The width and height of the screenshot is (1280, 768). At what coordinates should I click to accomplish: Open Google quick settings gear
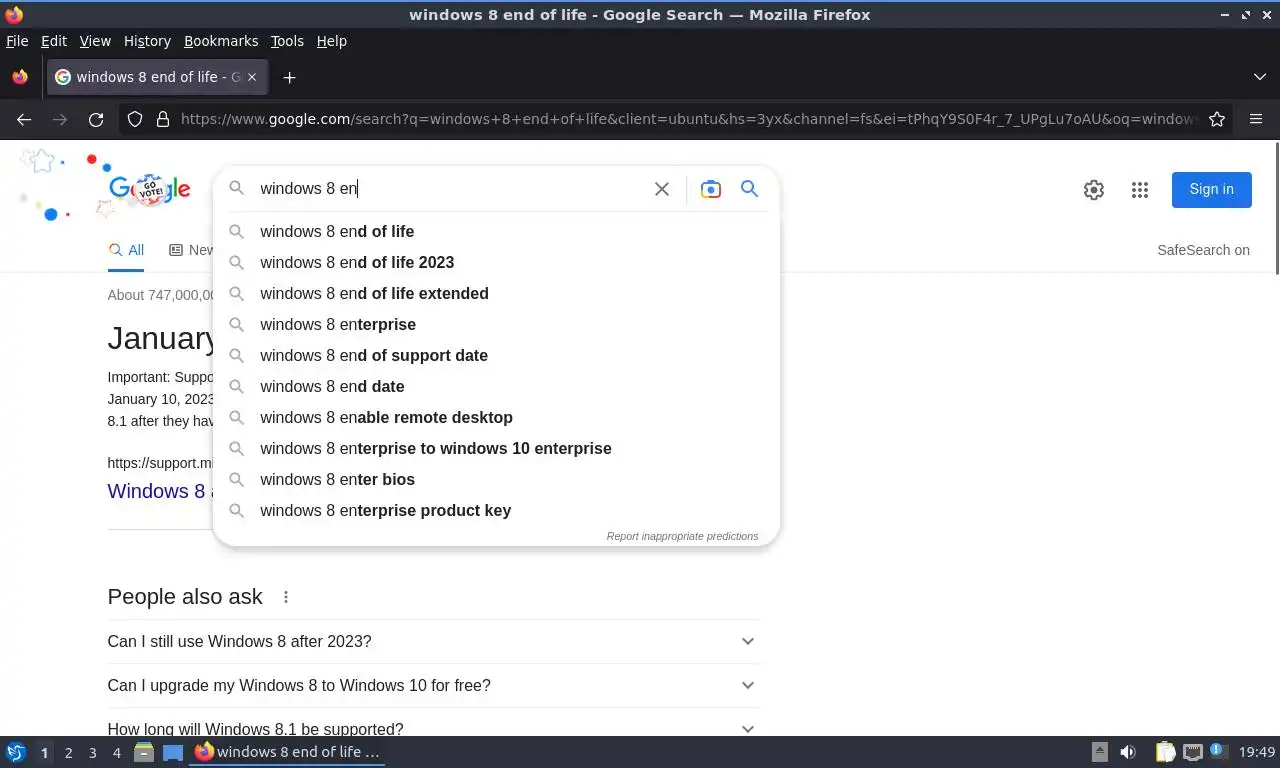1094,190
